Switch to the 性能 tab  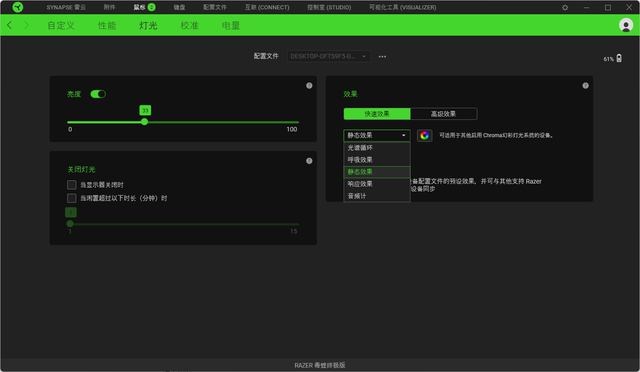click(107, 25)
